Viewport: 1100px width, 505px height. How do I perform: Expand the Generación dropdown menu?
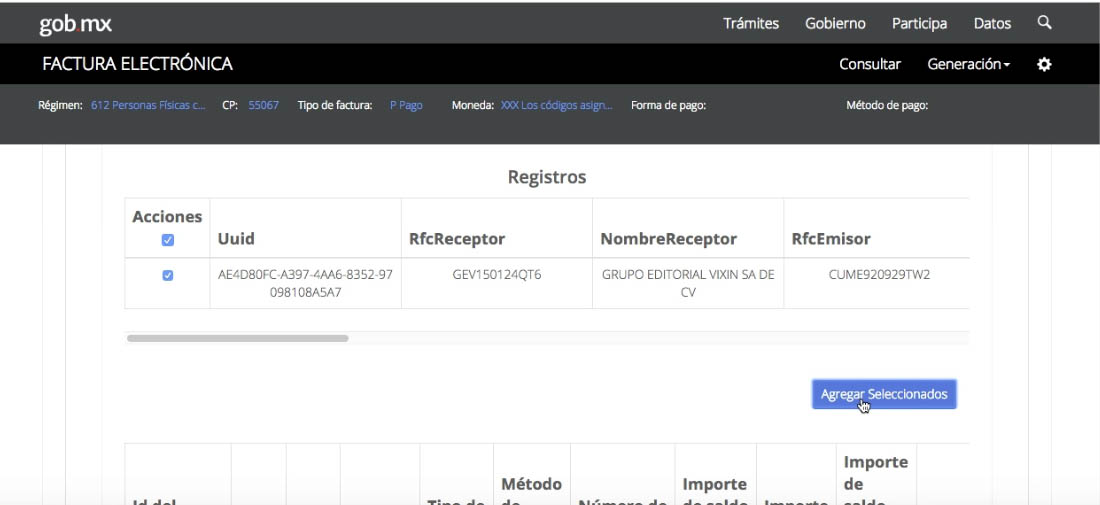coord(968,64)
